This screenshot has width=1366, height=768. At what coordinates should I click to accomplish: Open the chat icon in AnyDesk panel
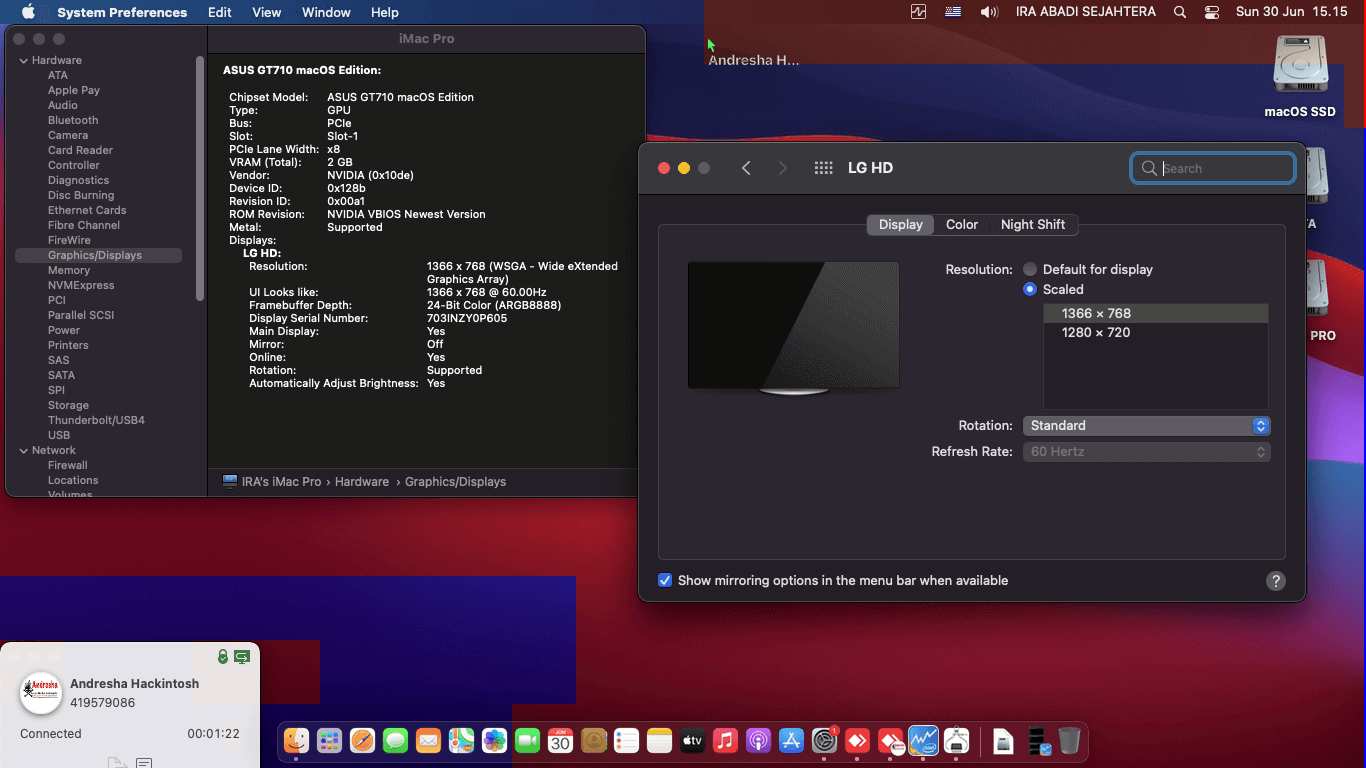click(x=144, y=763)
